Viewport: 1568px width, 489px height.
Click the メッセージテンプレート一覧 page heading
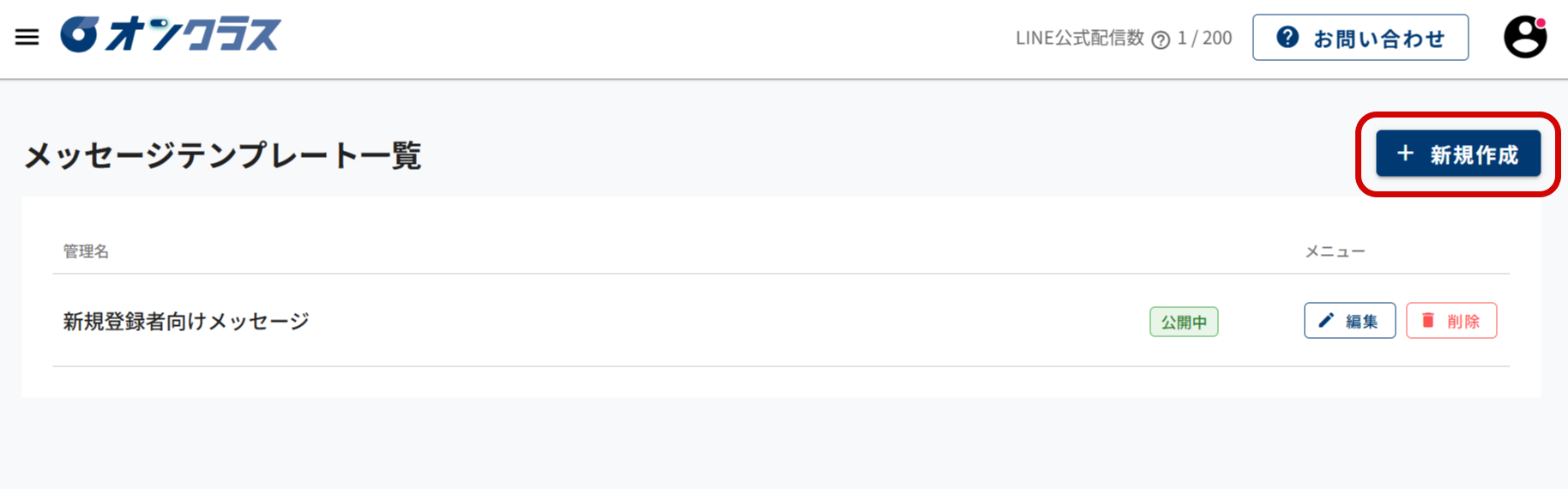coord(223,155)
